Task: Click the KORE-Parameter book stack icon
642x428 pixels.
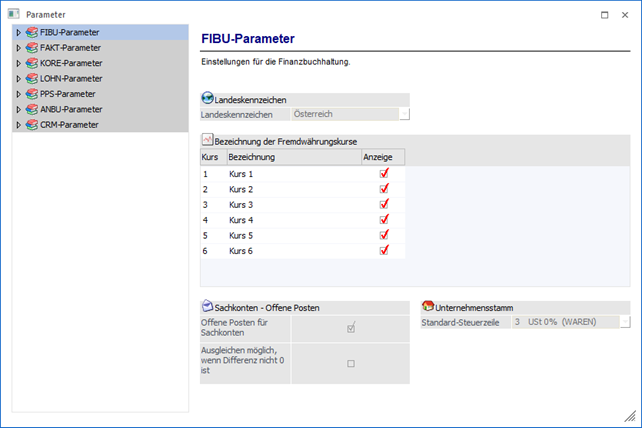Action: click(x=32, y=63)
